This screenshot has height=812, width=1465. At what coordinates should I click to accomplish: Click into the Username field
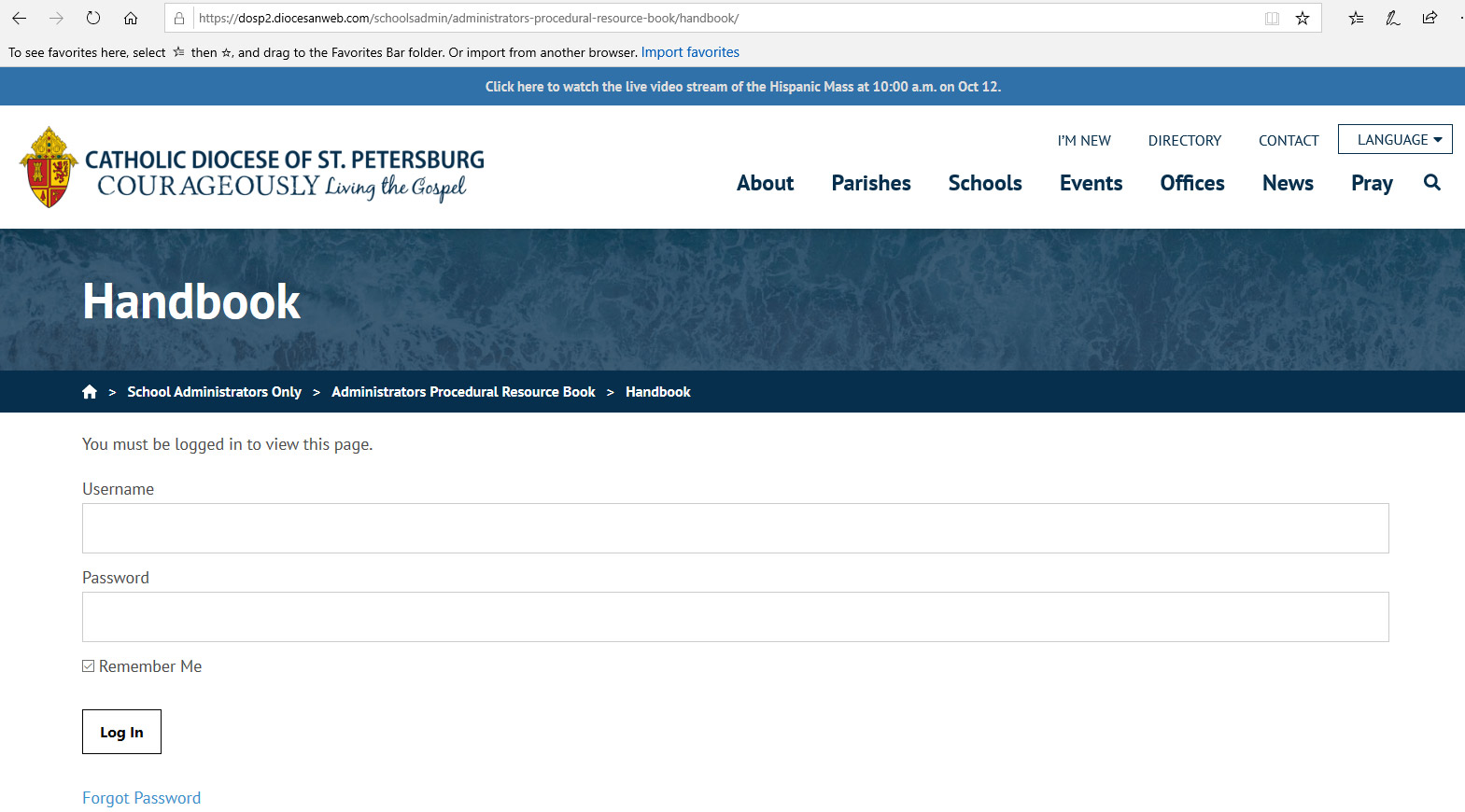735,528
